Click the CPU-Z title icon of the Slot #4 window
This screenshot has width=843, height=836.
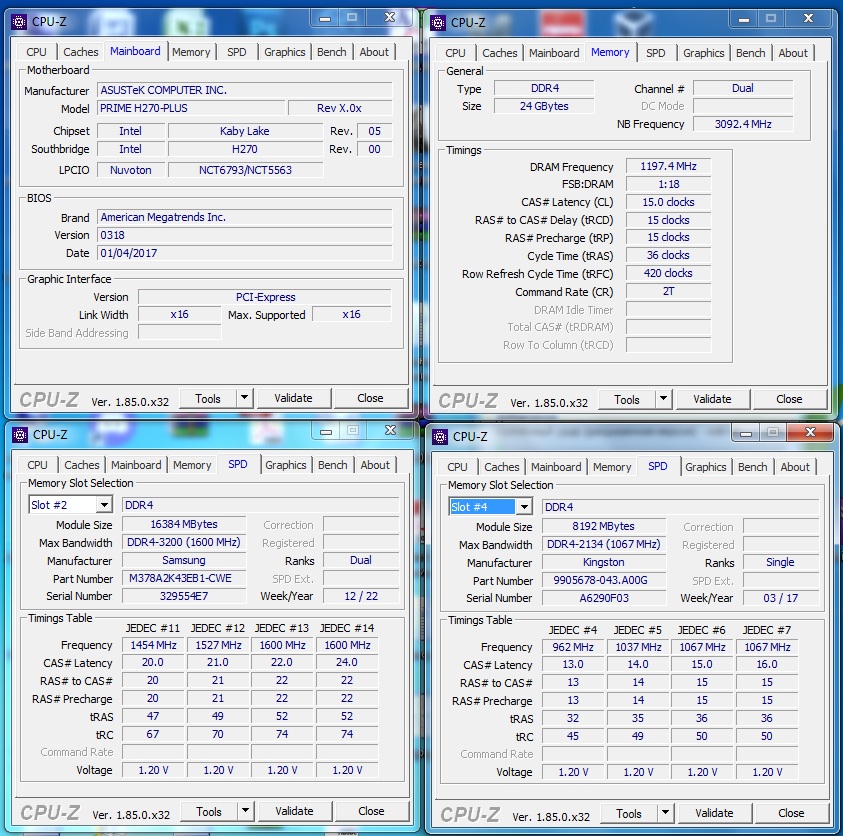point(440,436)
